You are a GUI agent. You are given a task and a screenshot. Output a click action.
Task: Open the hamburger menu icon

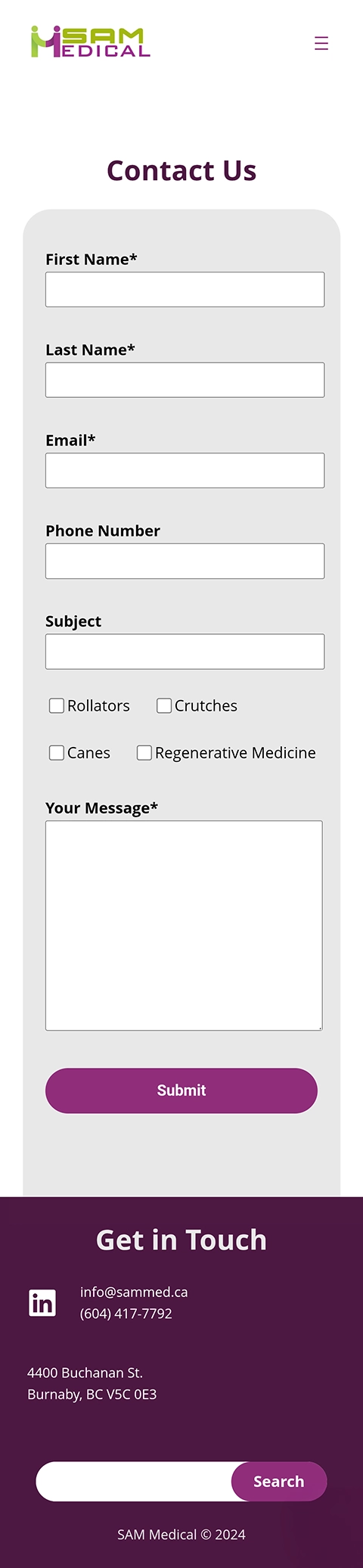(321, 43)
